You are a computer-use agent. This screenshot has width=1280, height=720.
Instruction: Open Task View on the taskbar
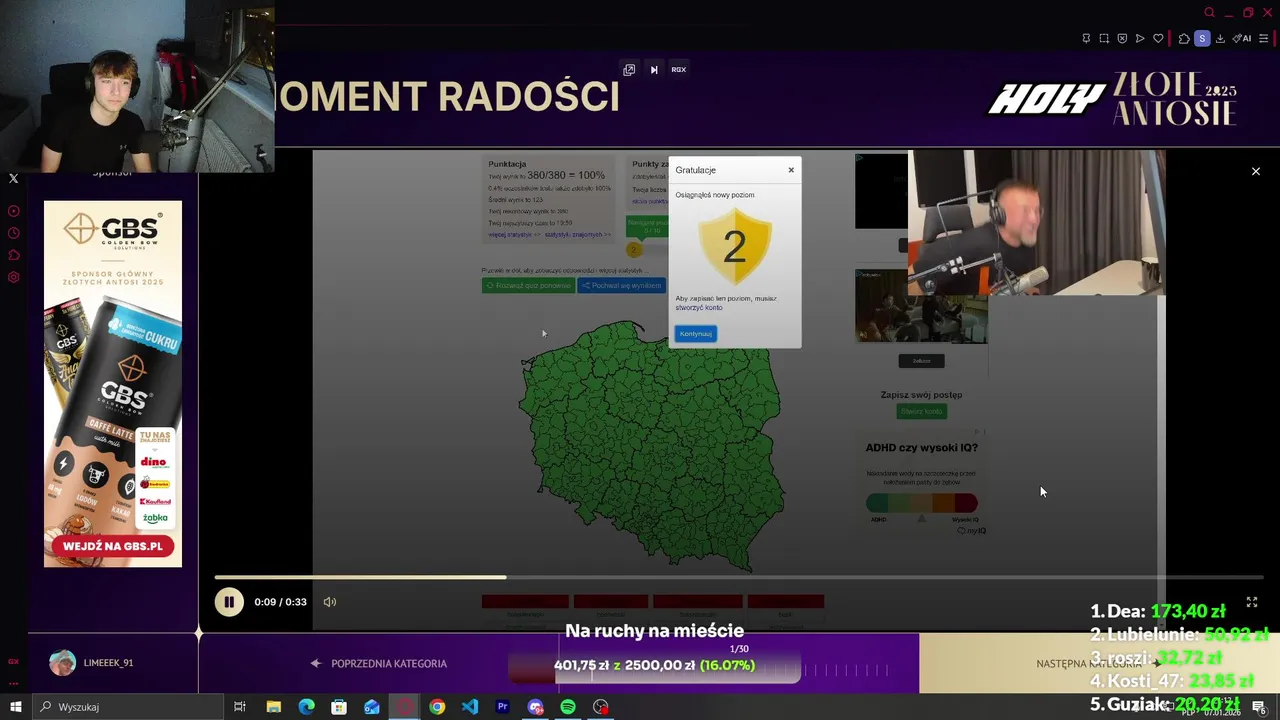240,707
